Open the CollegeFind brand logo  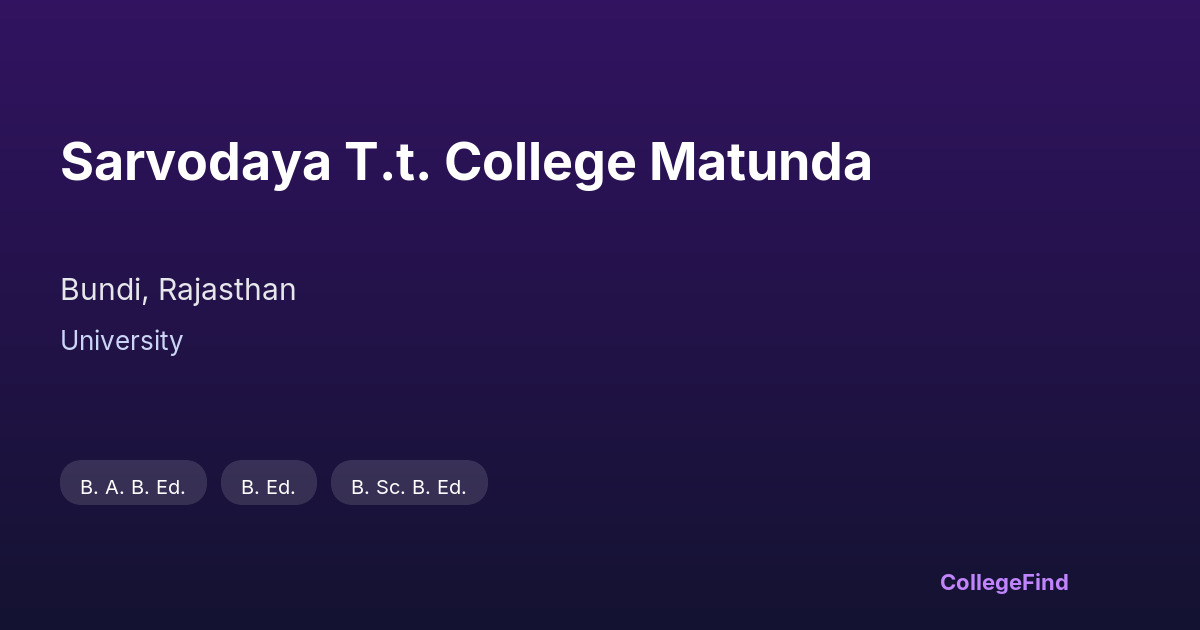tap(1003, 582)
